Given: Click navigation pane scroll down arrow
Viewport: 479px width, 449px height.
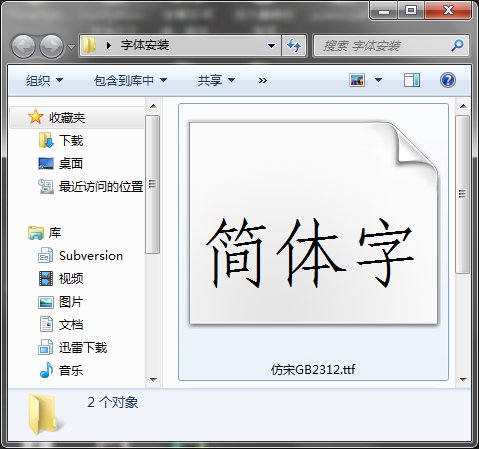Looking at the screenshot, I should tap(153, 380).
